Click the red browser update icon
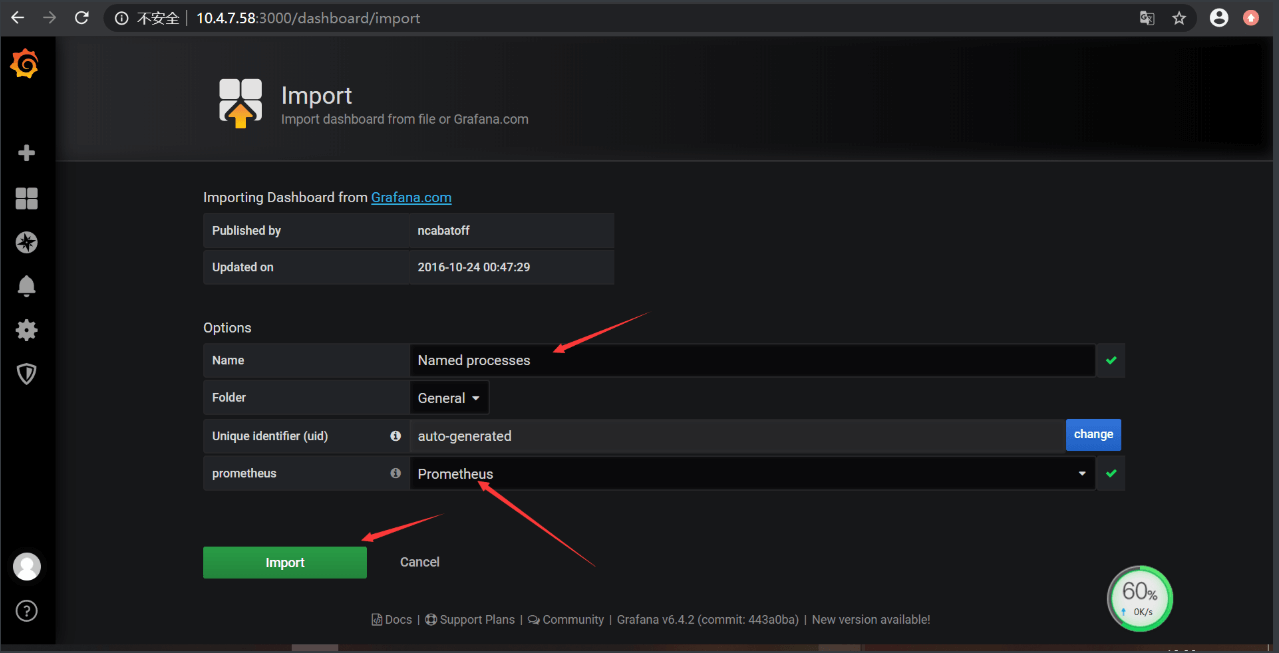Screen dimensions: 1279x653 (x=1251, y=18)
